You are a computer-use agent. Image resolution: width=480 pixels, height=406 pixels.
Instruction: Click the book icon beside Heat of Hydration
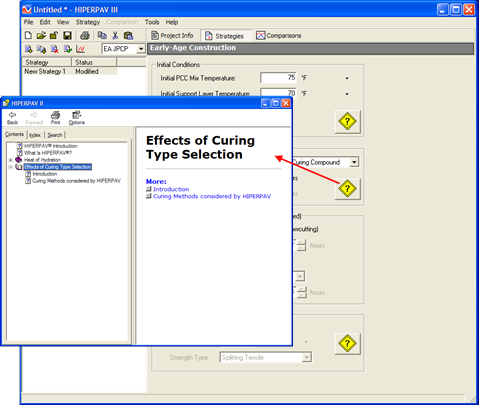pyautogui.click(x=19, y=160)
